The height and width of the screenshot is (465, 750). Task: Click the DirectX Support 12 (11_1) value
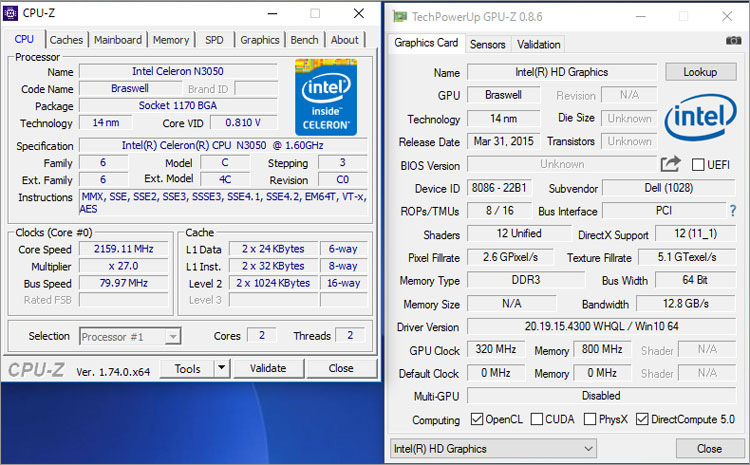point(695,233)
